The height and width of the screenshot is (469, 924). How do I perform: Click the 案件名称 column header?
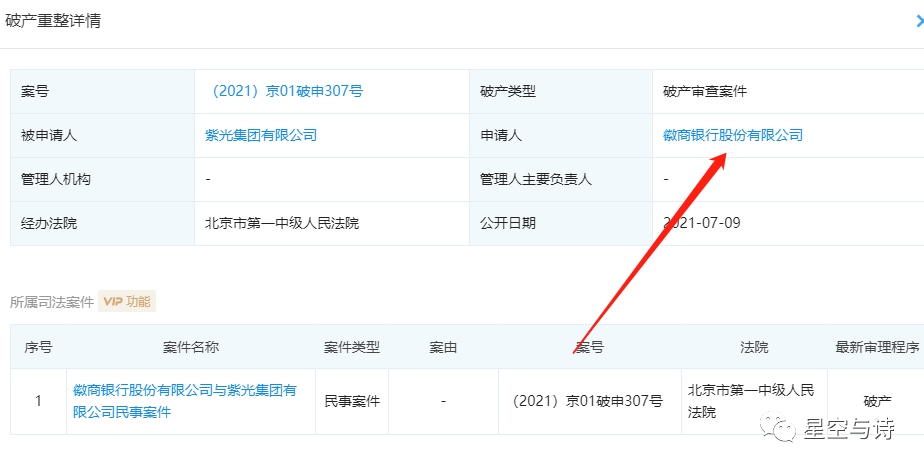pos(191,347)
